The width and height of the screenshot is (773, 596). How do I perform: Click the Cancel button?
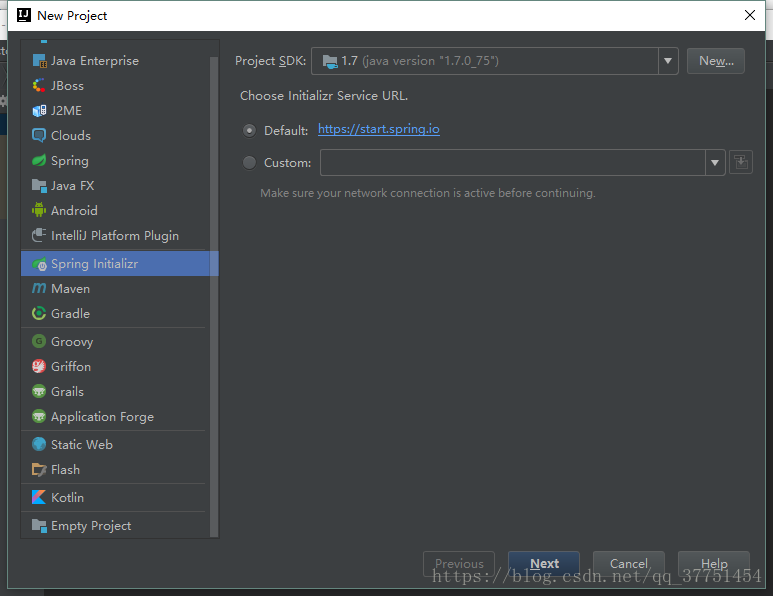[629, 563]
